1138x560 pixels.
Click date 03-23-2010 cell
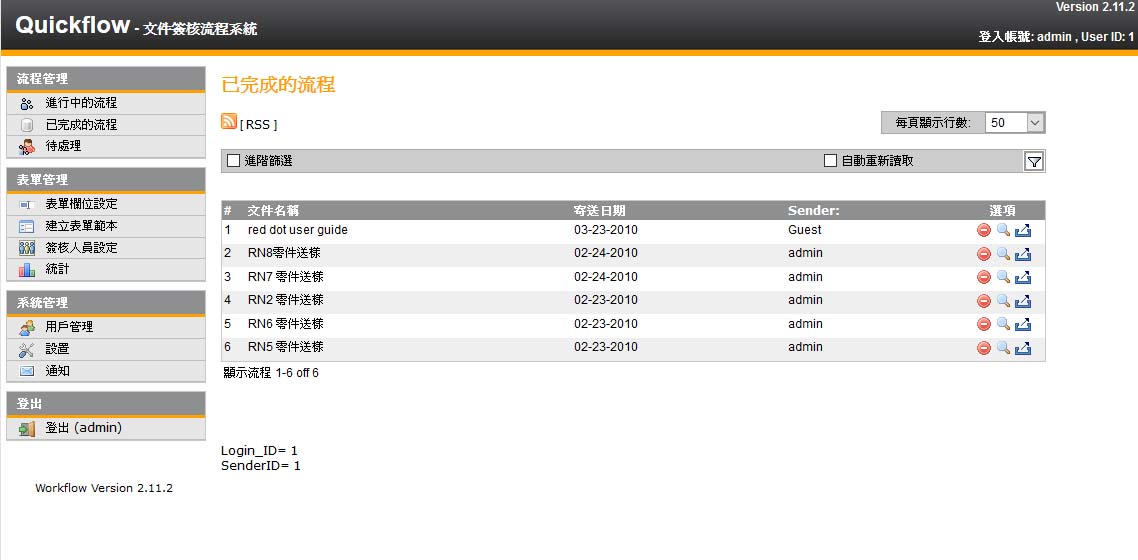pyautogui.click(x=606, y=230)
